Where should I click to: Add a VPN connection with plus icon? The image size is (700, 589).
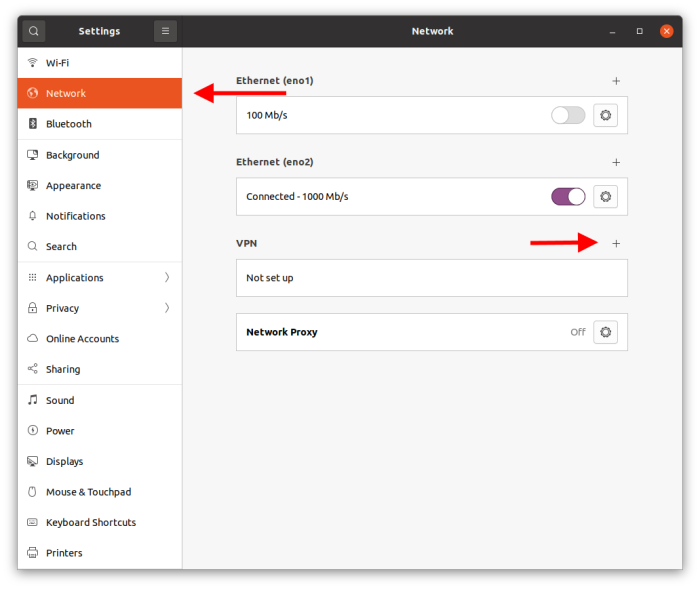click(616, 243)
